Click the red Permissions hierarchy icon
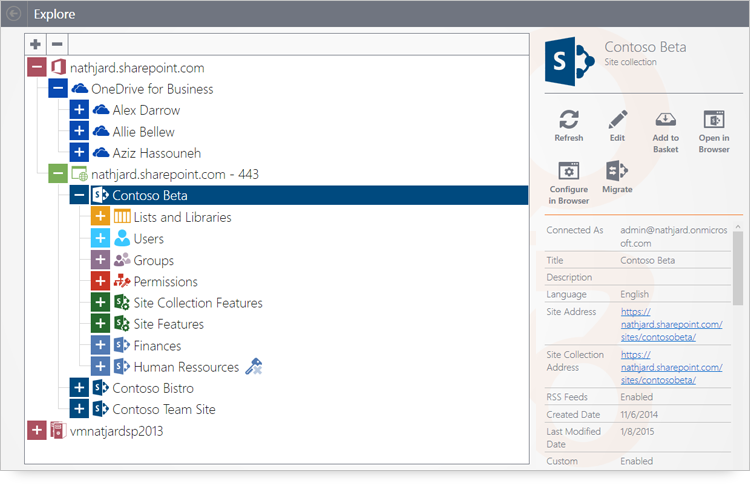The height and width of the screenshot is (485, 750). (x=122, y=281)
